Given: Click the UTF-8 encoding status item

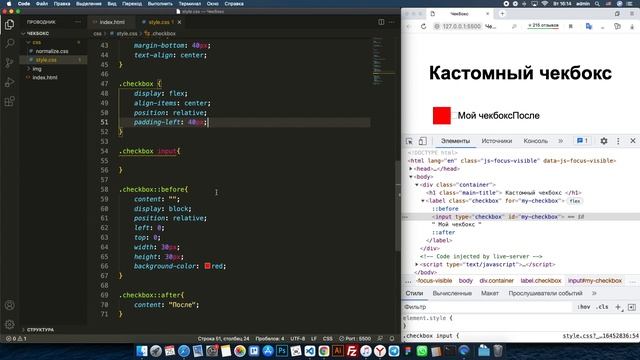Looking at the screenshot, I should 298,339.
